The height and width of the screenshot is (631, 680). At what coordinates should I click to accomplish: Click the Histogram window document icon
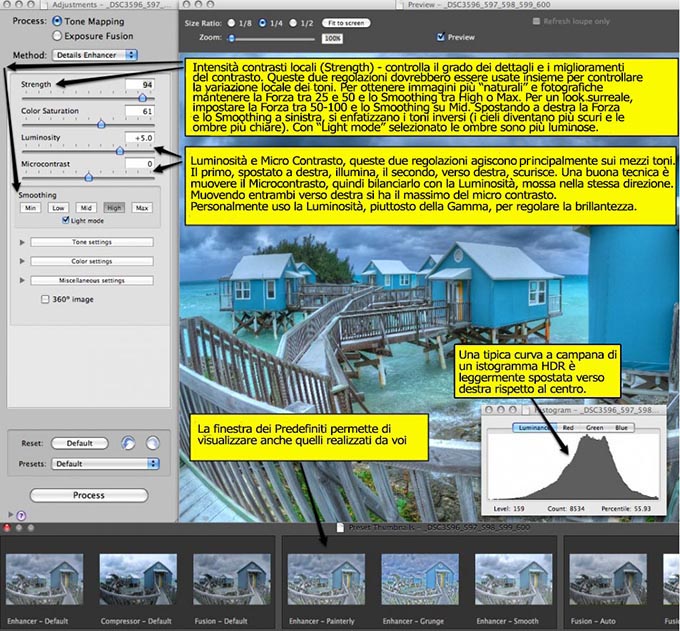[525, 410]
